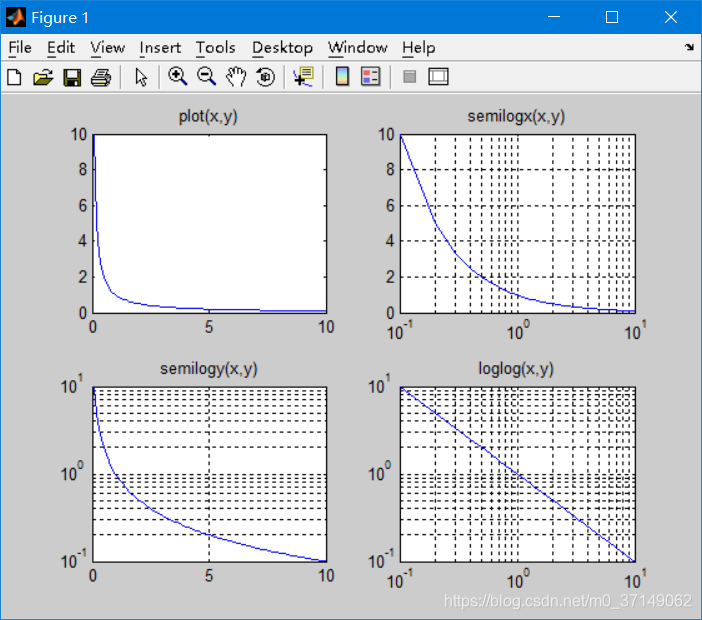The width and height of the screenshot is (702, 620).
Task: Save the figure with the floppy disk icon
Action: [72, 77]
